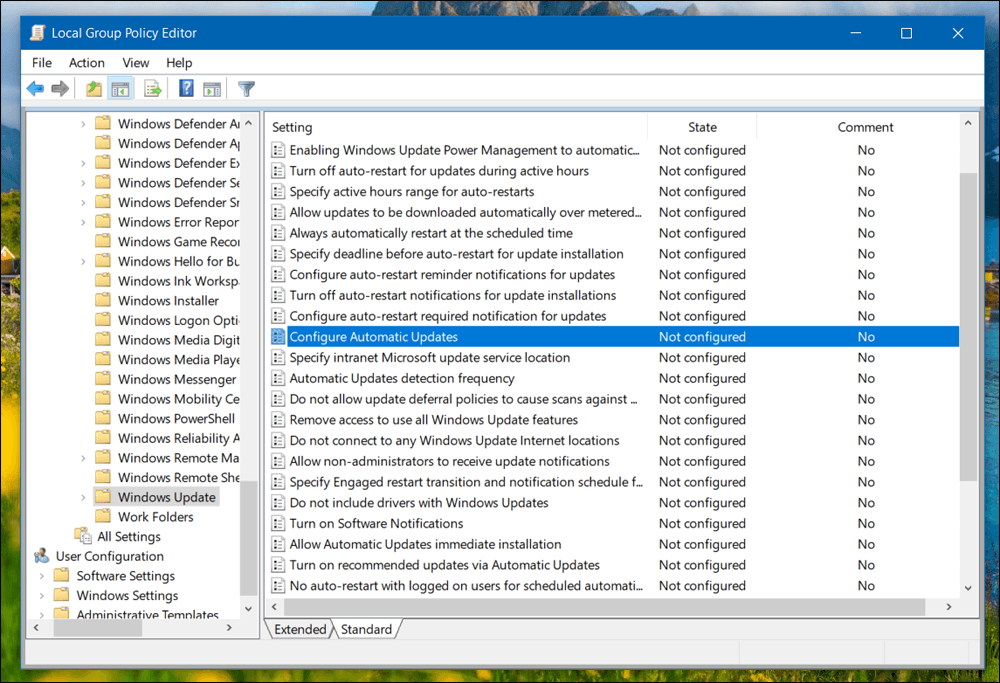Click the Export List toolbar icon

[x=152, y=89]
